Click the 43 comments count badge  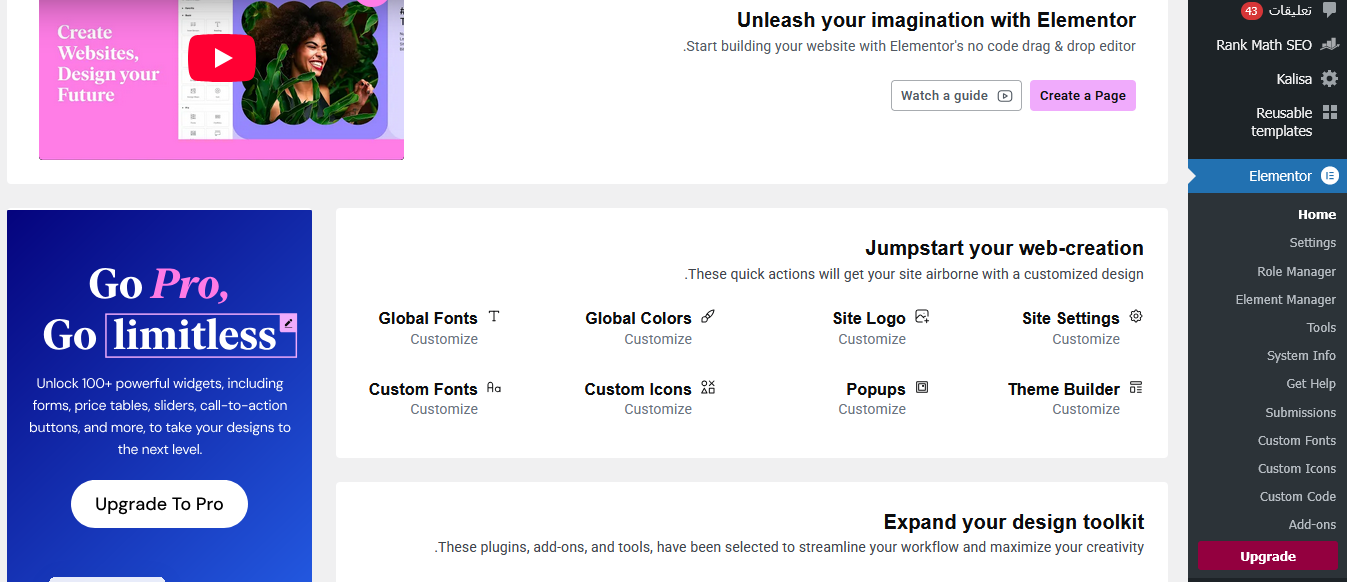coord(1252,11)
